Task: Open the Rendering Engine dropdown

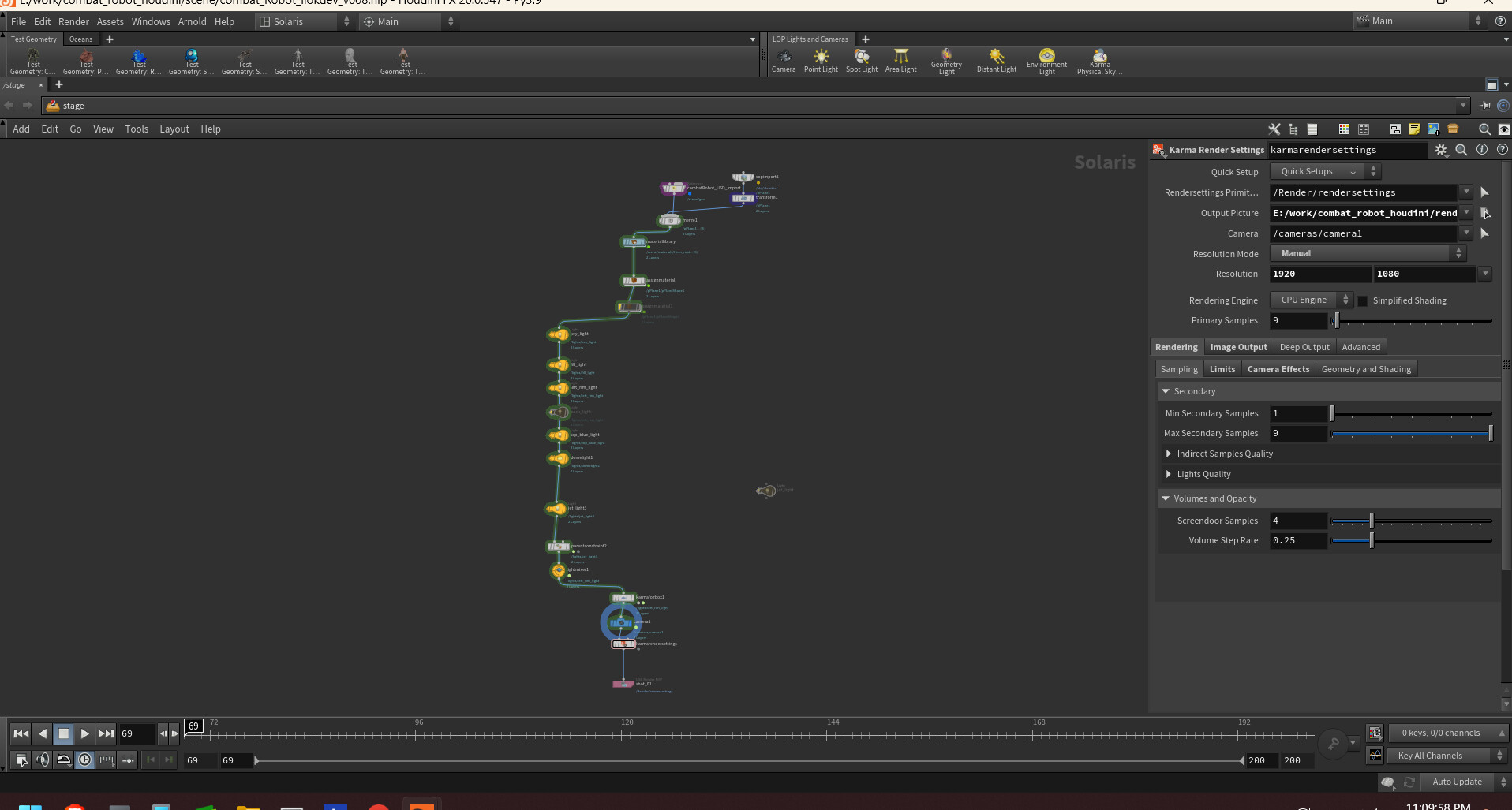Action: pos(1312,300)
